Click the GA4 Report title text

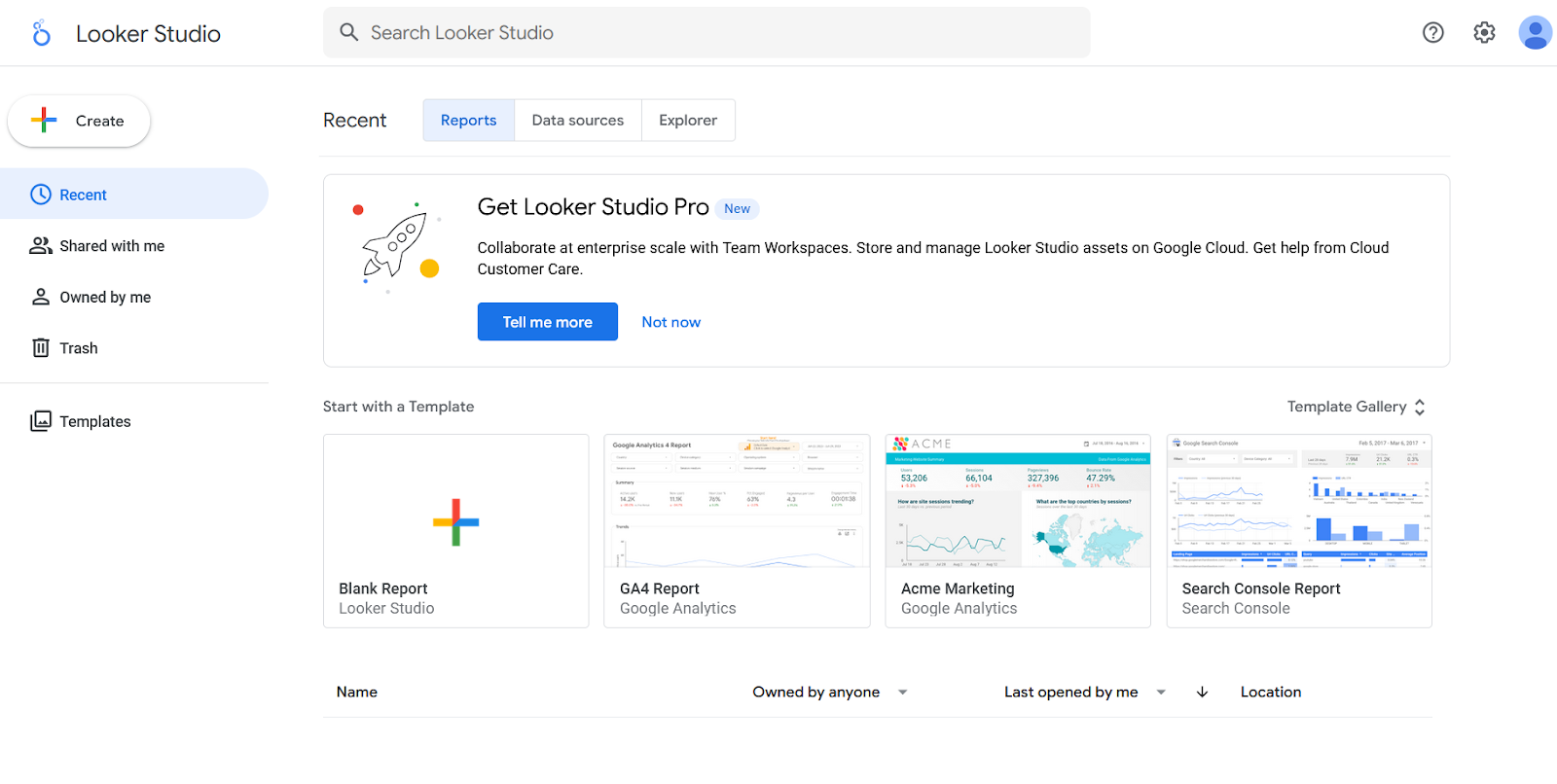(660, 588)
